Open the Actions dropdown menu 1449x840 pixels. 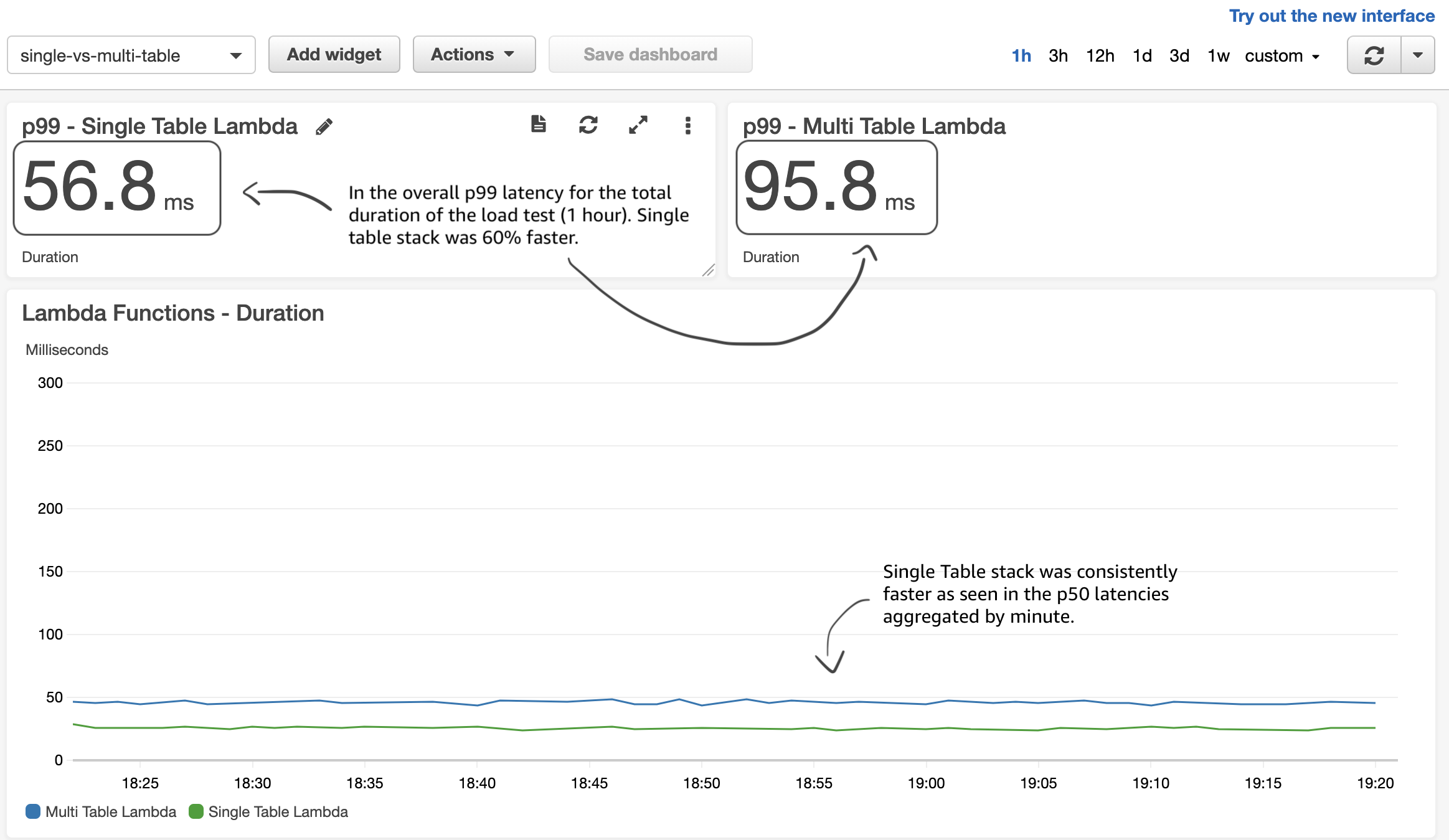[474, 55]
